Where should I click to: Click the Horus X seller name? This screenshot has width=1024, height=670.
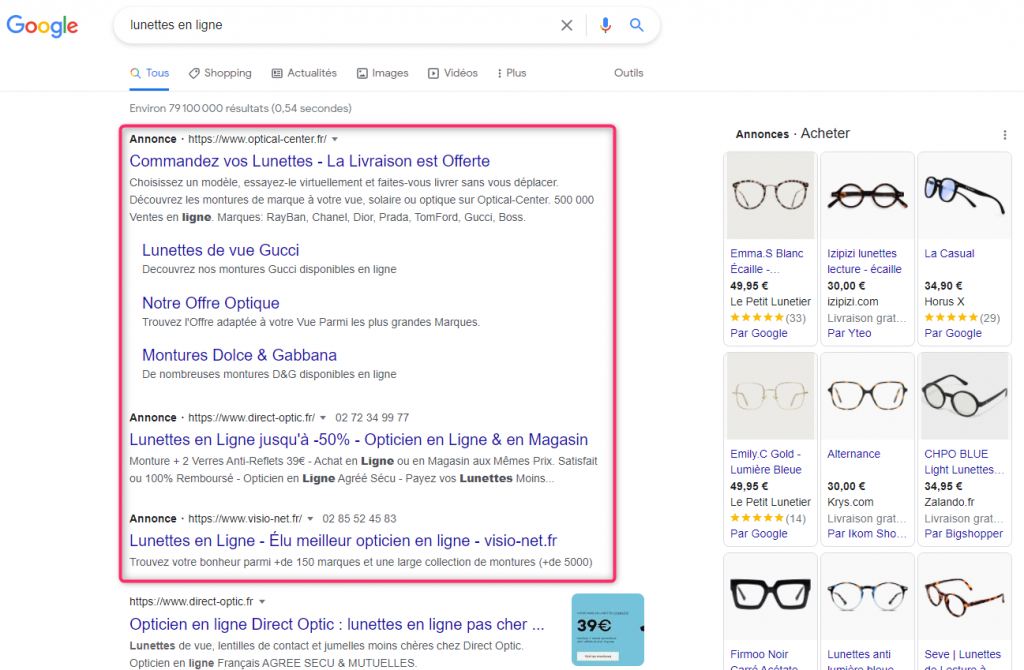[x=944, y=302]
